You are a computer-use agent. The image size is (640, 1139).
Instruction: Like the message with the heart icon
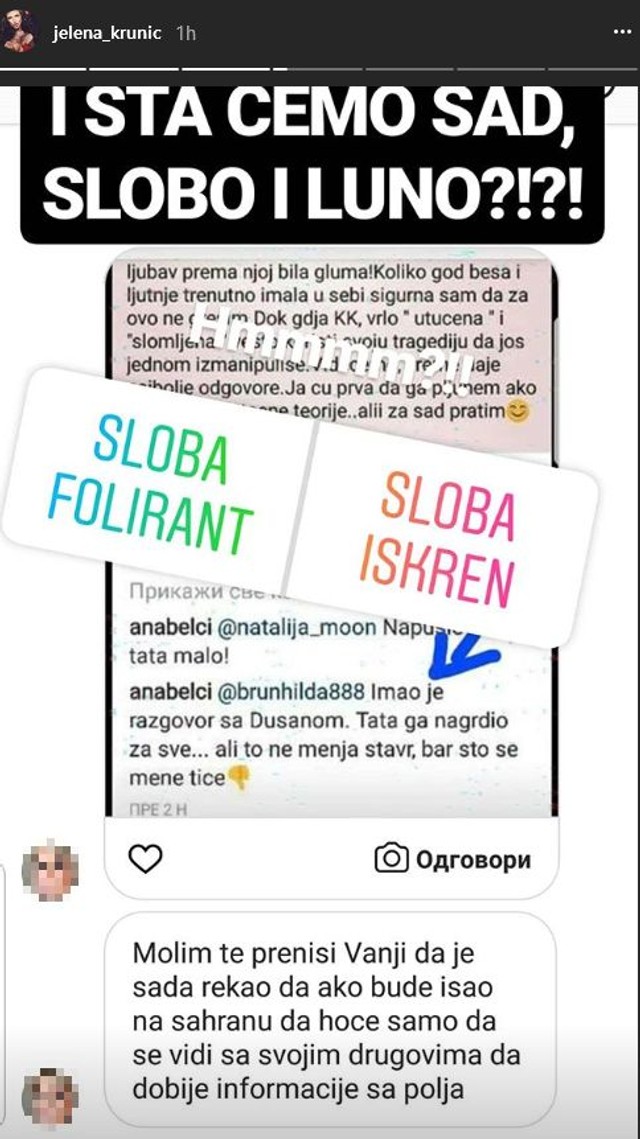click(x=145, y=859)
